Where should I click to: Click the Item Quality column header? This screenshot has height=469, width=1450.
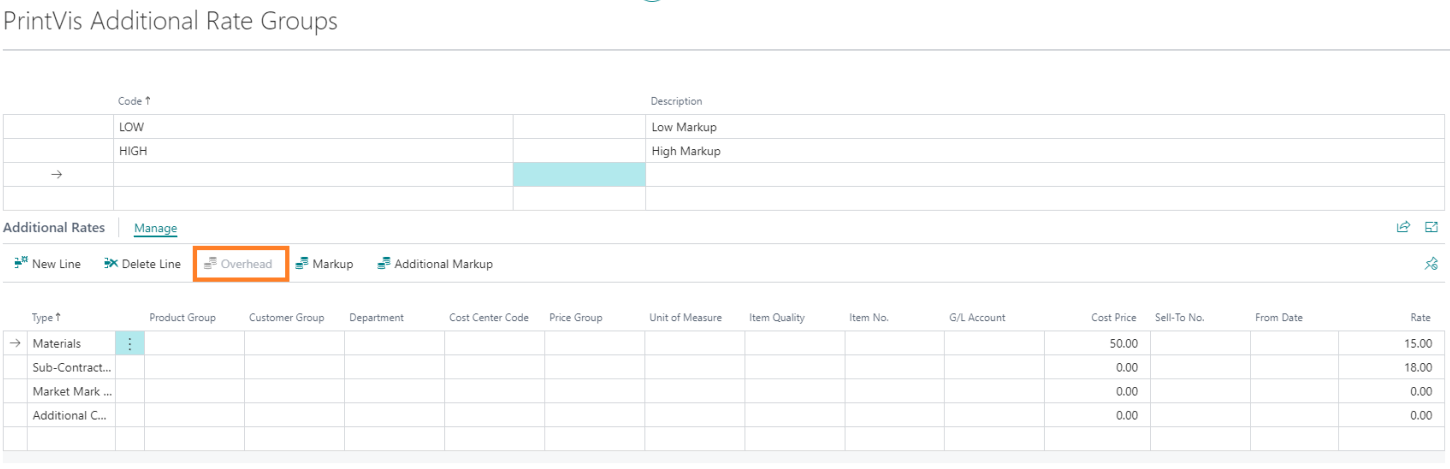pos(777,318)
